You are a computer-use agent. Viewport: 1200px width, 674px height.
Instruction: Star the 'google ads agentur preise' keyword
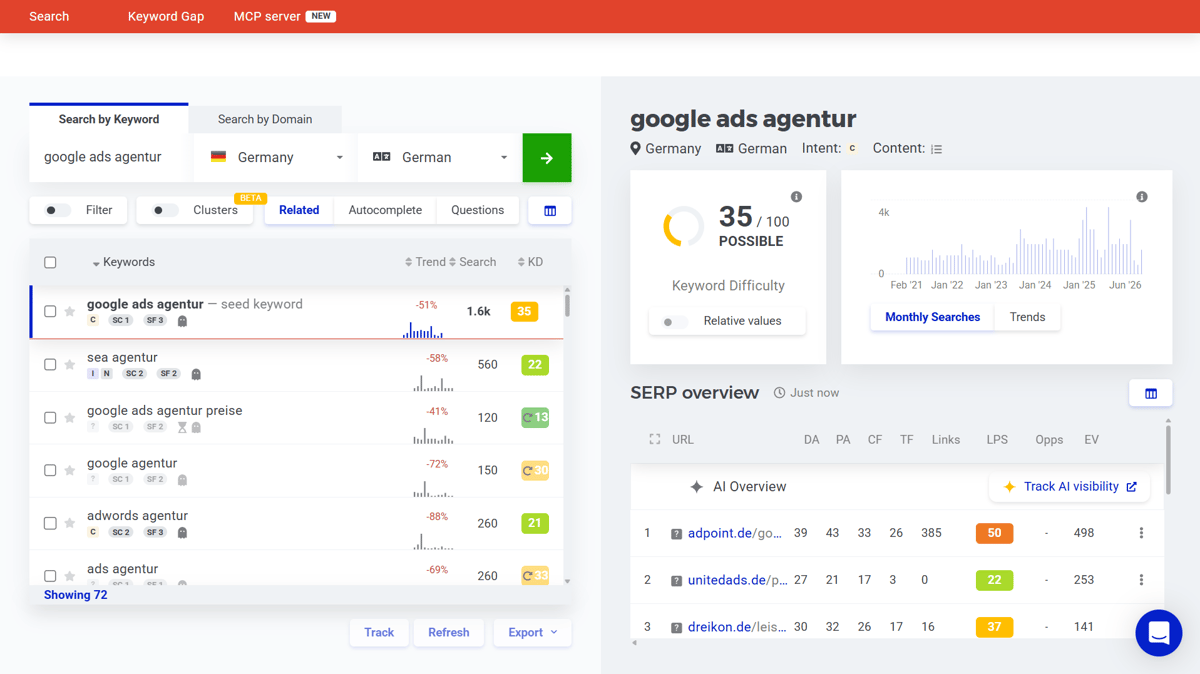(70, 418)
